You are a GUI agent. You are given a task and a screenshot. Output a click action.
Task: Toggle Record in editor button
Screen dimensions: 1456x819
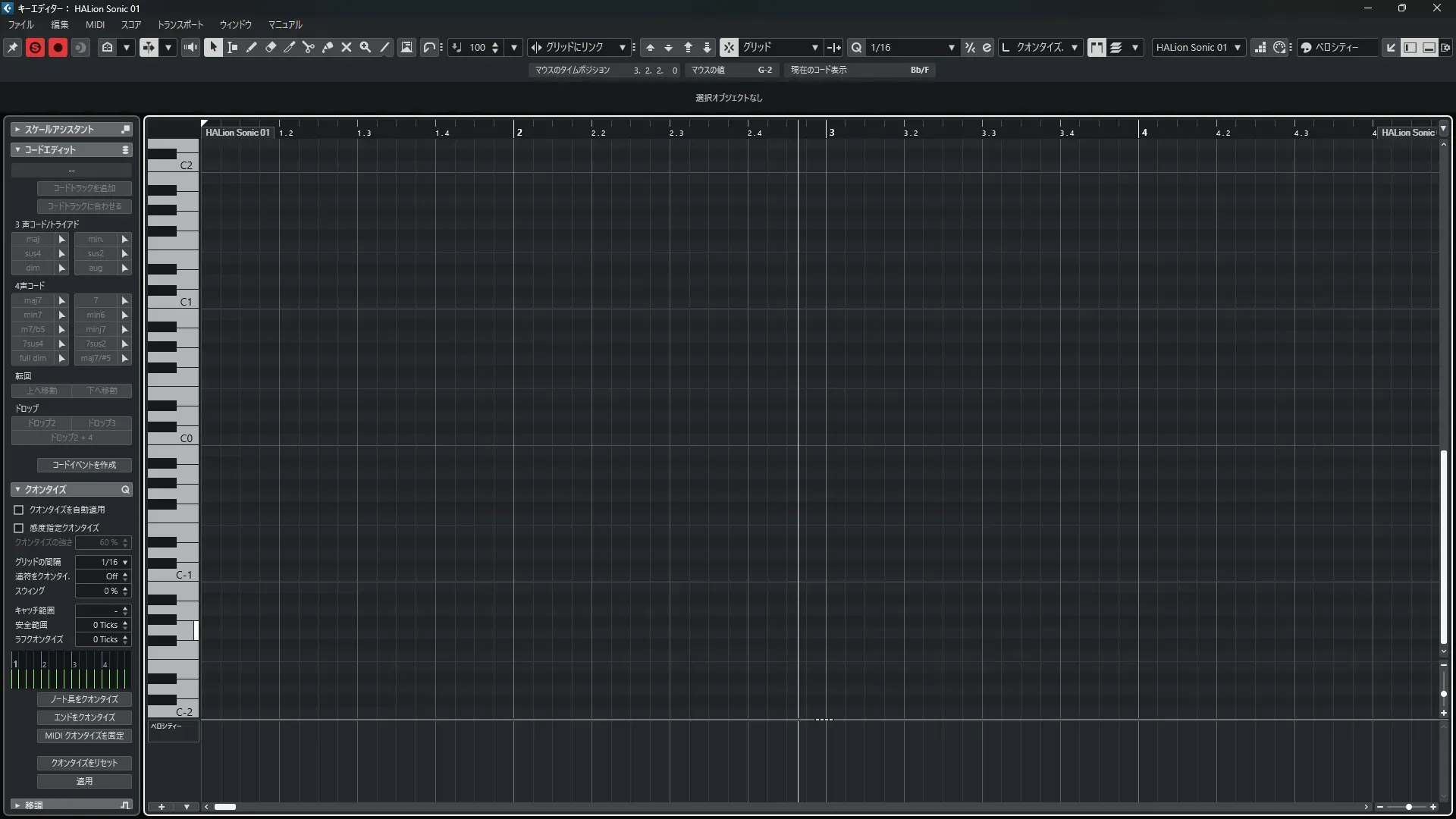click(x=58, y=47)
